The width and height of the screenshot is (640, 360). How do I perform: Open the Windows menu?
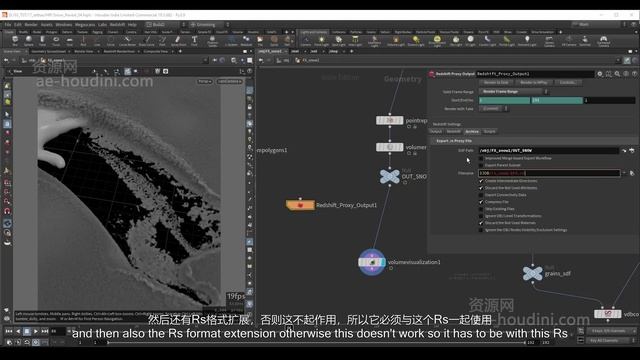click(x=64, y=24)
